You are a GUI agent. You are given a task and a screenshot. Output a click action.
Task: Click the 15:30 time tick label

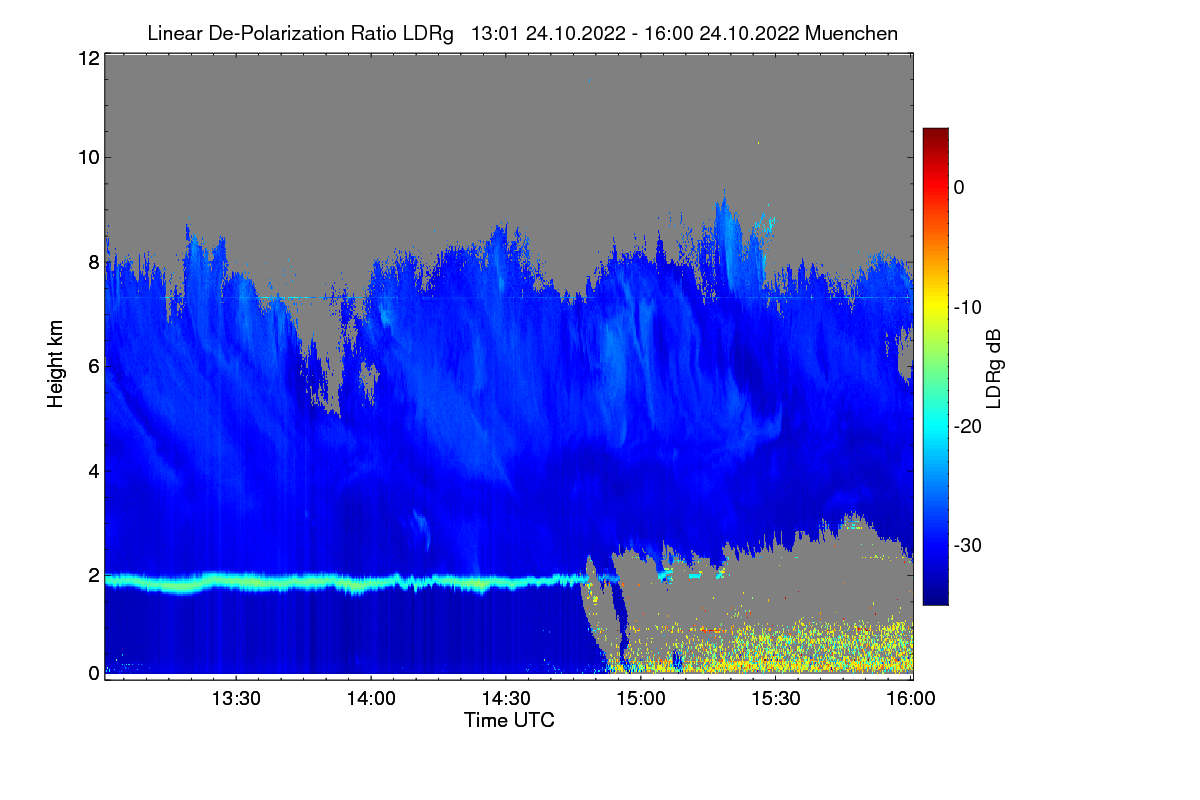(x=775, y=699)
